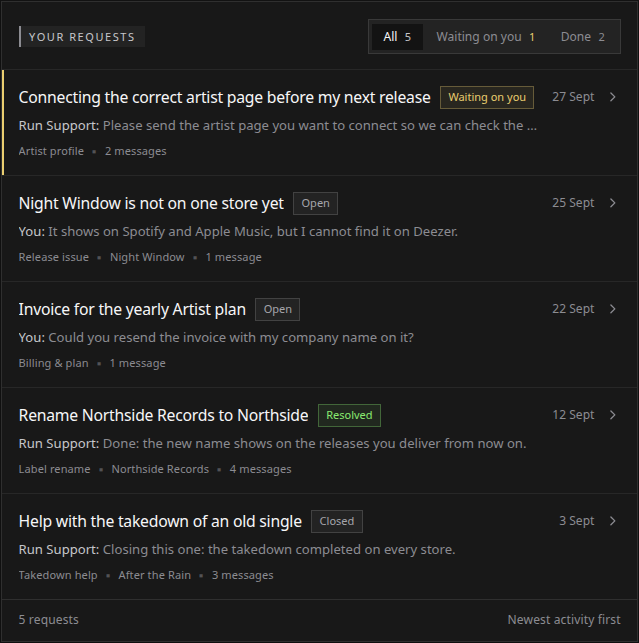639x643 pixels.
Task: Click the '4 messages' count
Action: [260, 470]
